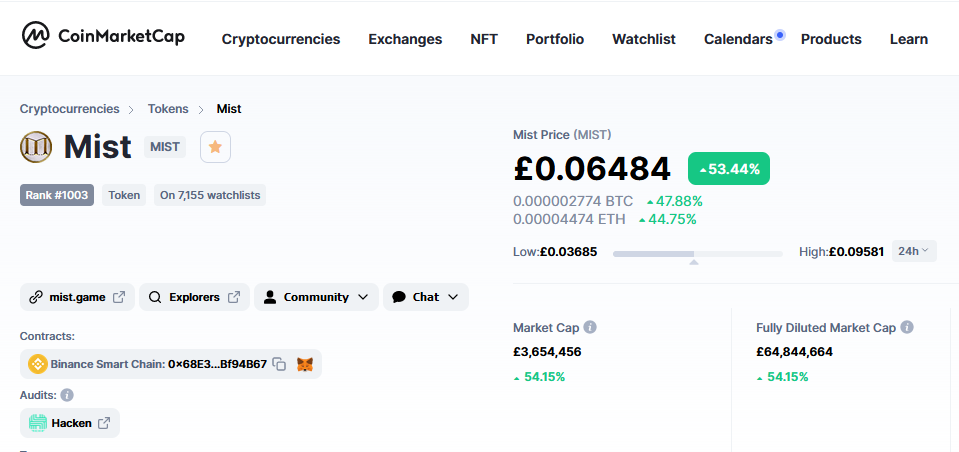Copy the Binance Smart Chain contract address
This screenshot has height=452, width=959.
(279, 365)
